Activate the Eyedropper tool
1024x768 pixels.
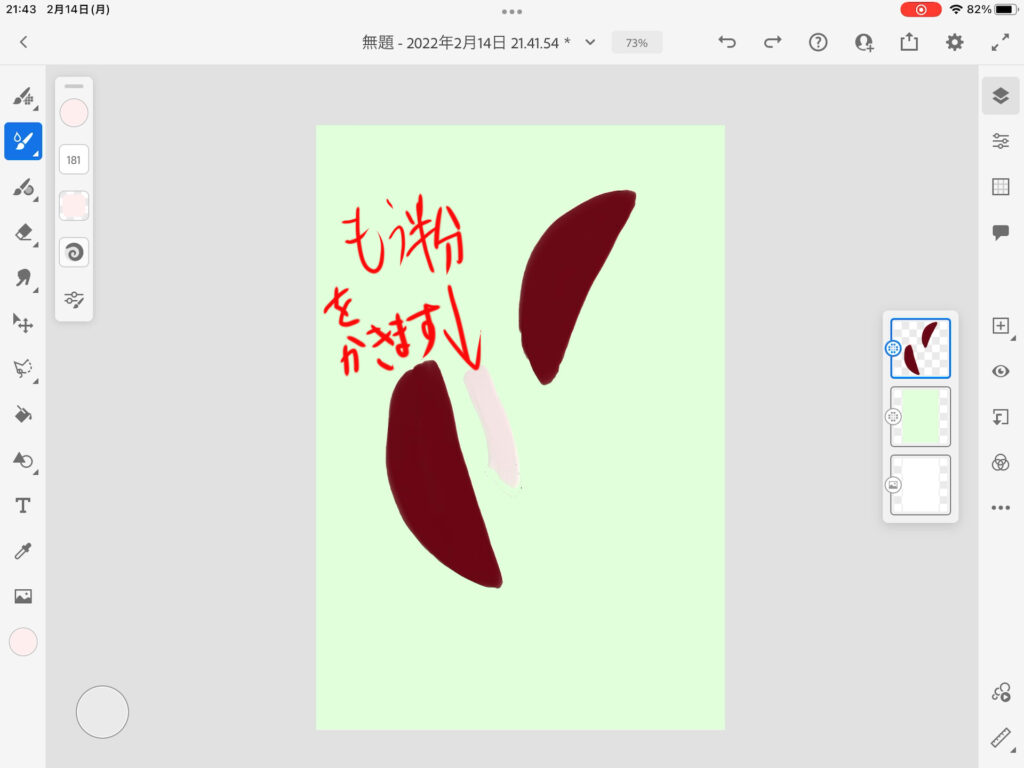tap(22, 551)
